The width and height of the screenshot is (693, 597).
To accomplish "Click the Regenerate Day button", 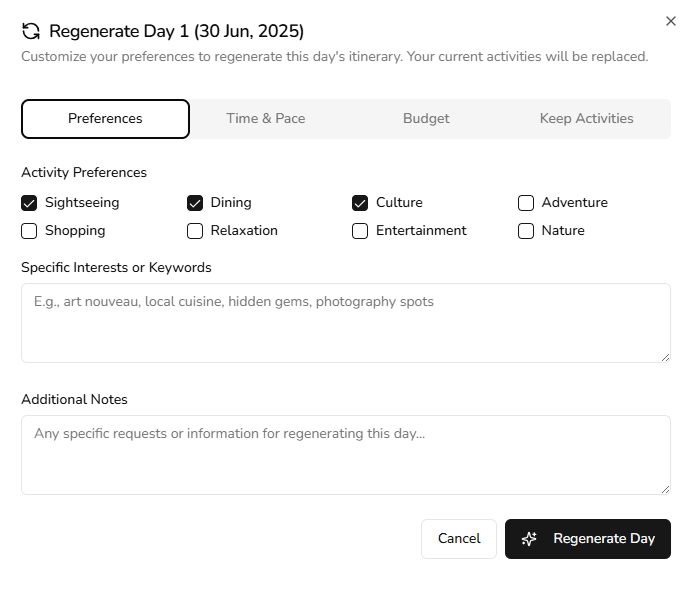I will pyautogui.click(x=588, y=539).
